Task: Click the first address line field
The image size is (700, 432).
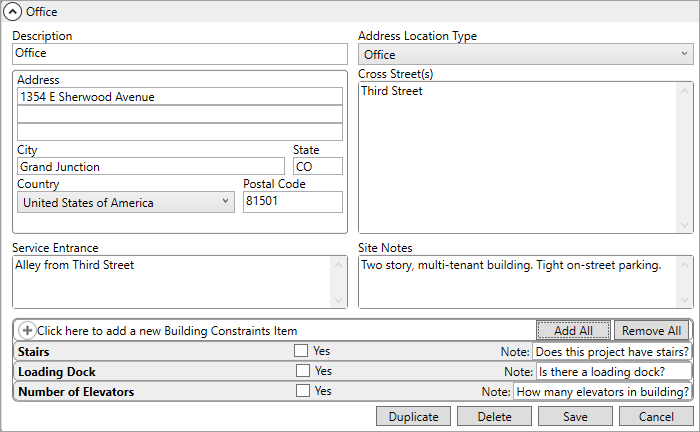Action: click(180, 96)
